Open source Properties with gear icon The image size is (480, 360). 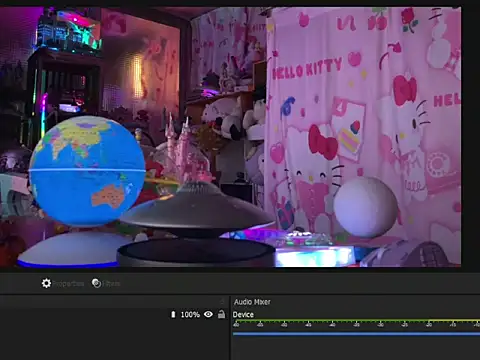(x=63, y=283)
